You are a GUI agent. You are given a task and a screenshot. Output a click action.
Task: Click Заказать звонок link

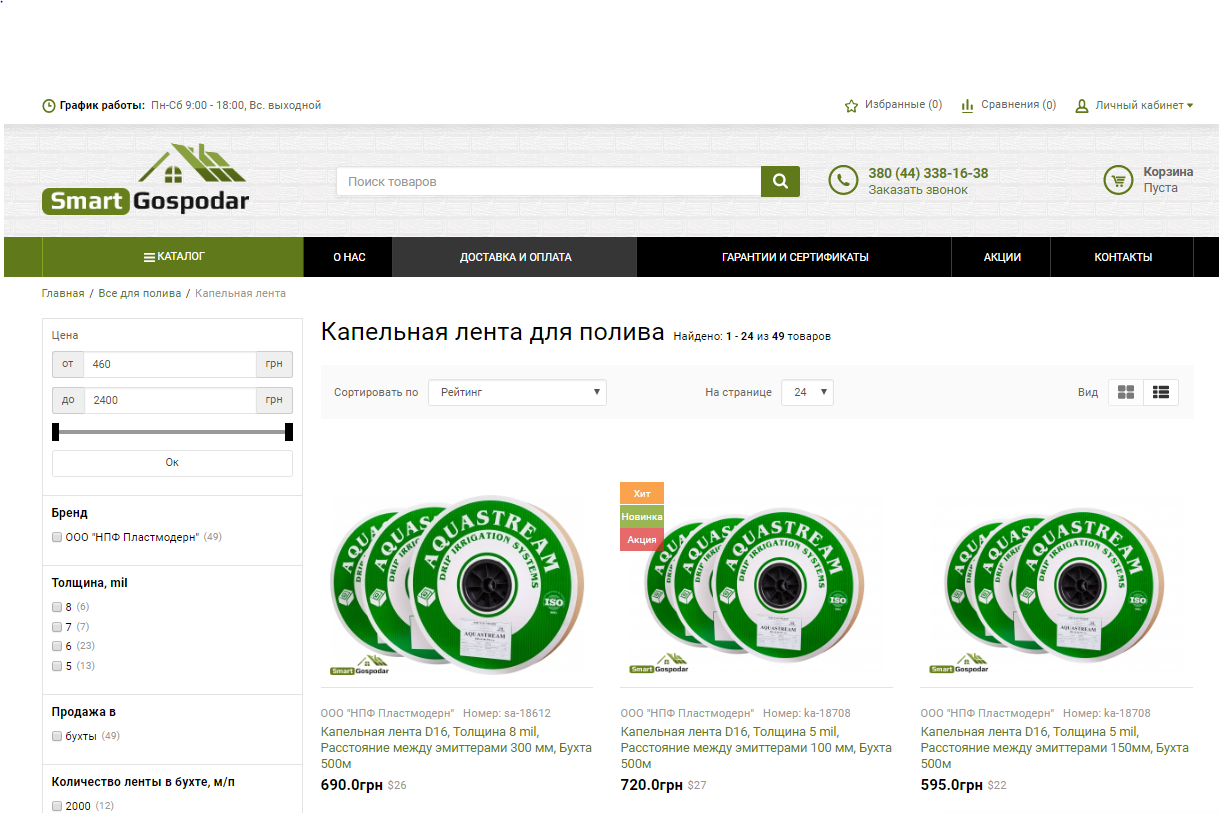coord(918,189)
